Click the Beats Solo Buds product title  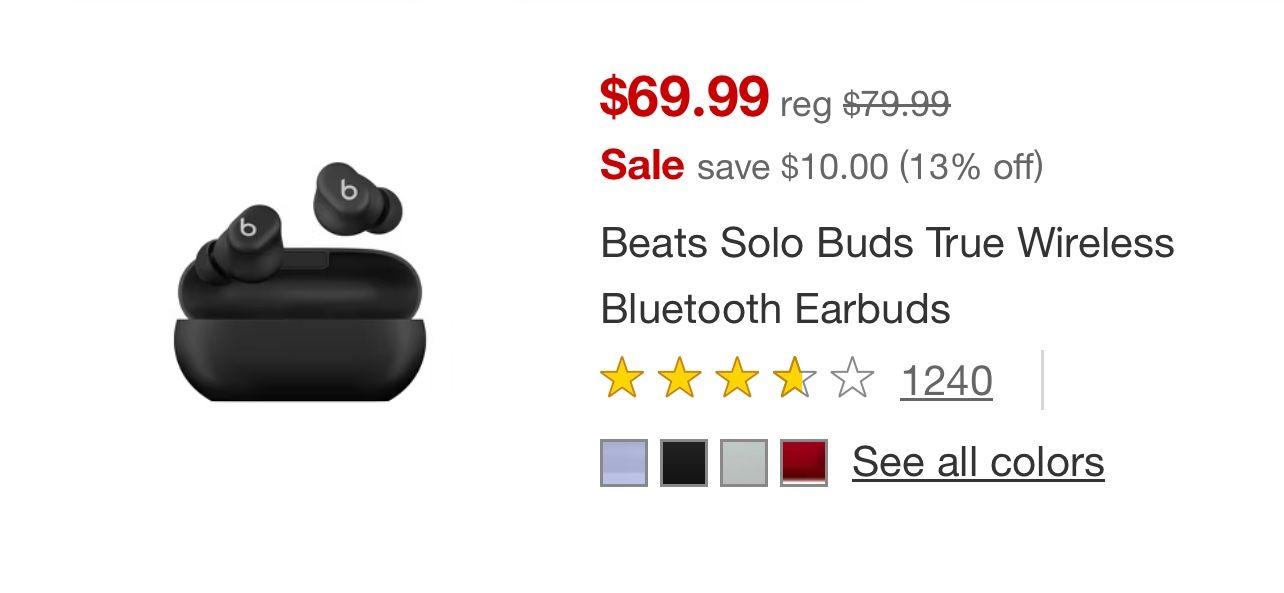pyautogui.click(x=886, y=275)
